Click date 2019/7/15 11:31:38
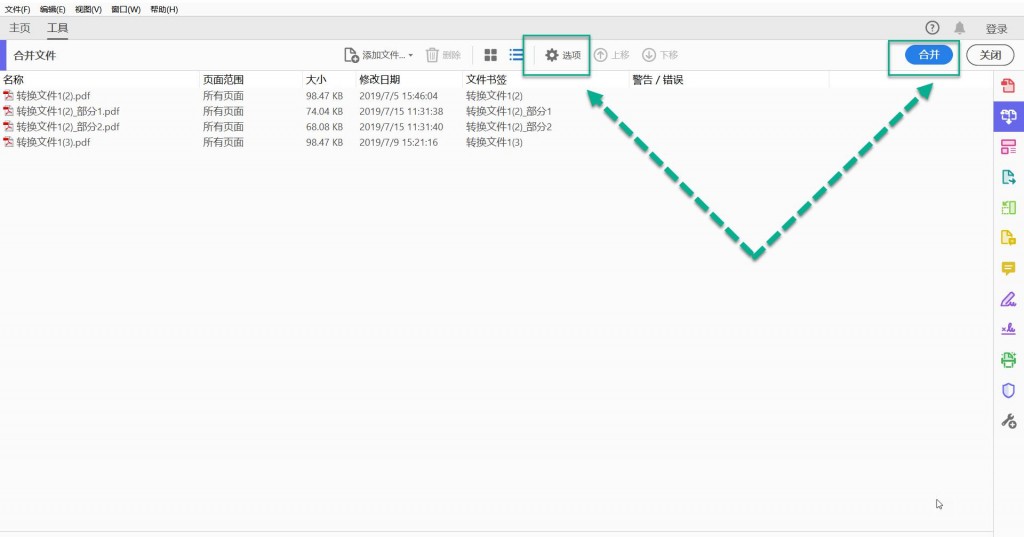The width and height of the screenshot is (1024, 537). pos(401,111)
